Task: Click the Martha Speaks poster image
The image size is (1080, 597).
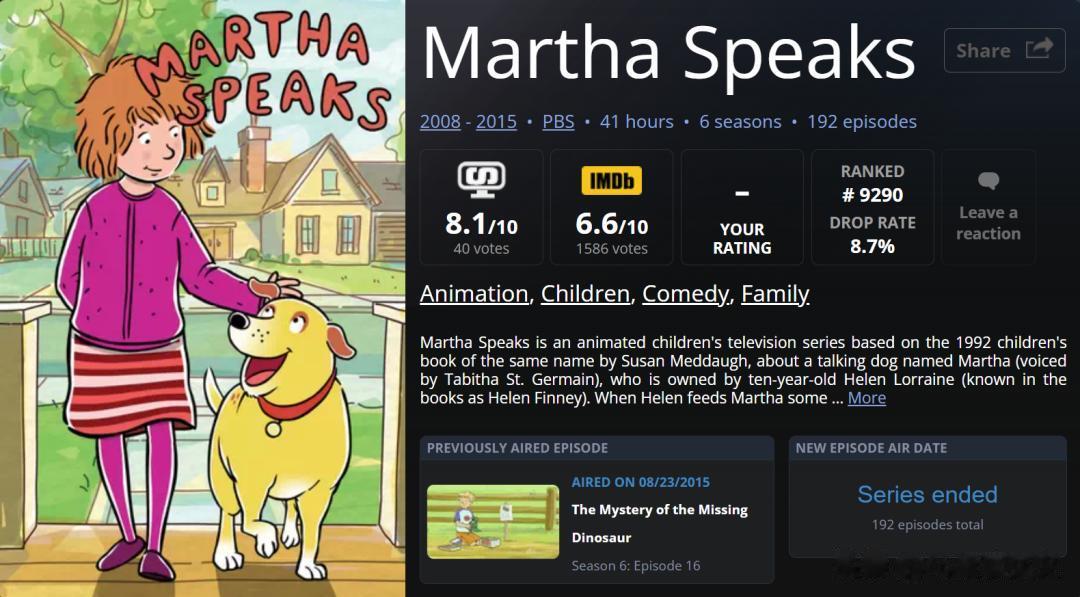Action: coord(202,298)
